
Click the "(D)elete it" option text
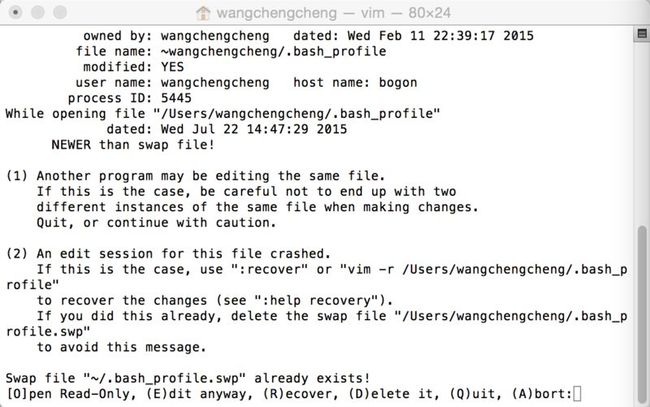click(x=393, y=394)
